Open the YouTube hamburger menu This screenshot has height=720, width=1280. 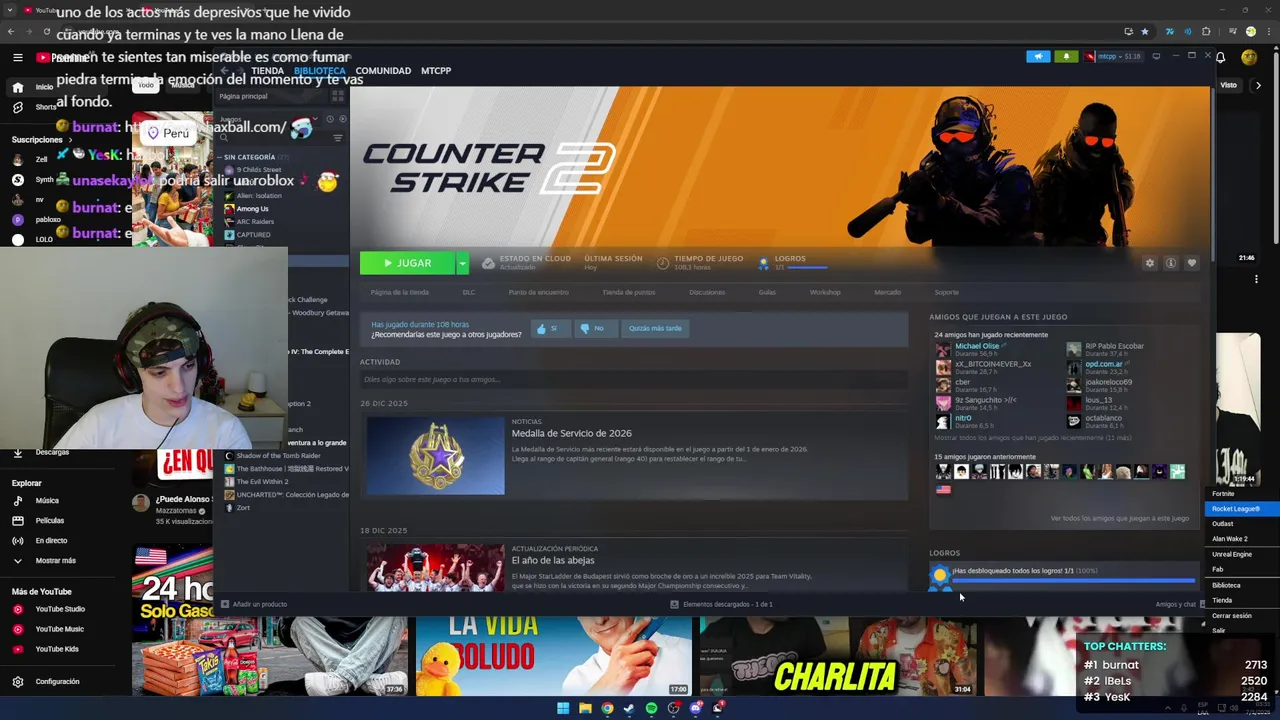point(17,58)
